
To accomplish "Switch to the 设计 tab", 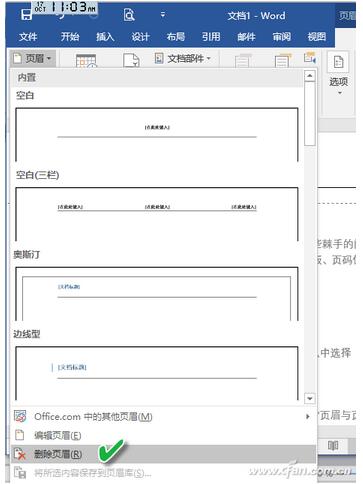I will pos(140,37).
